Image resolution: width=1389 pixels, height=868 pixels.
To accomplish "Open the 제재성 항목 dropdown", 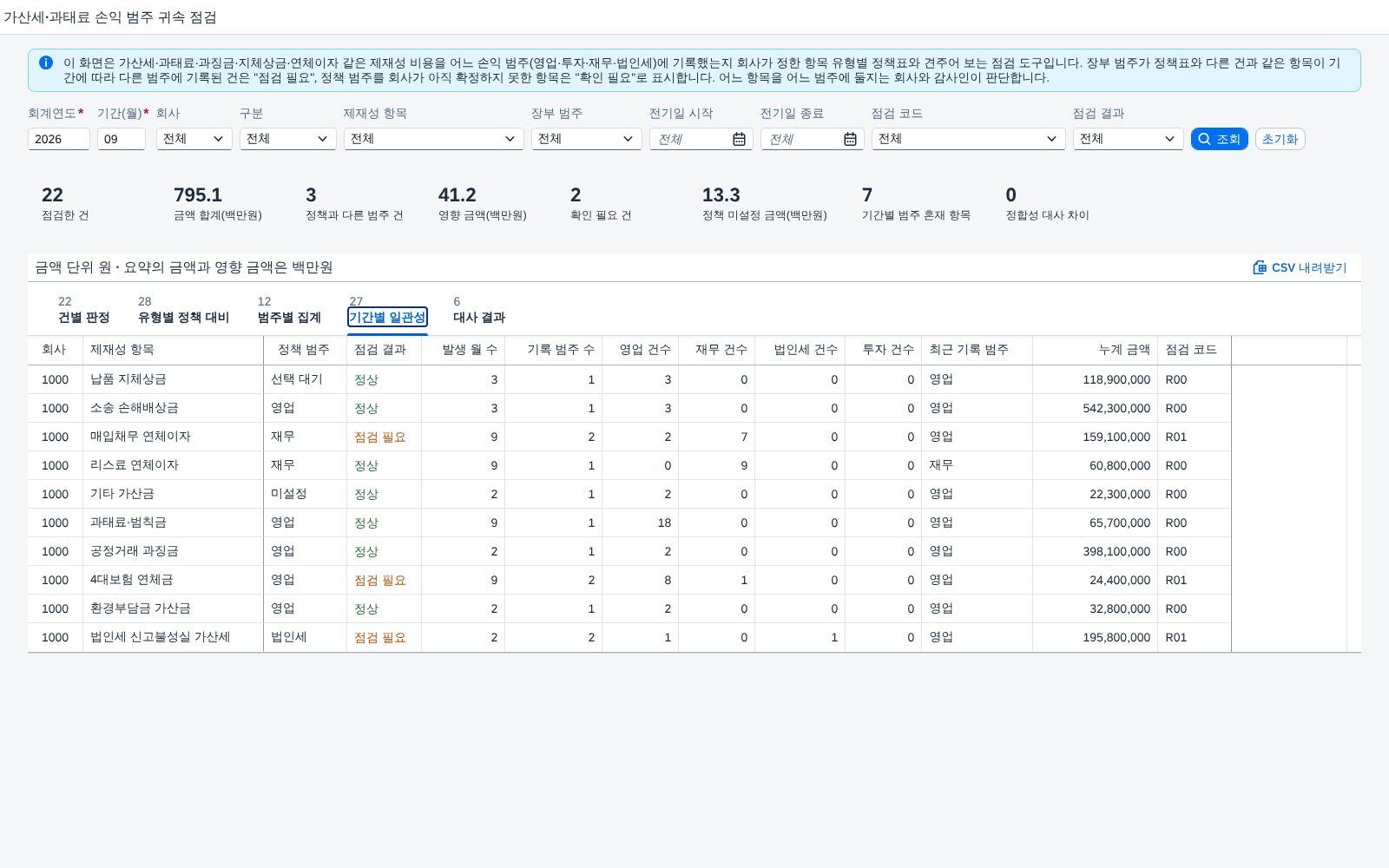I will pyautogui.click(x=433, y=139).
